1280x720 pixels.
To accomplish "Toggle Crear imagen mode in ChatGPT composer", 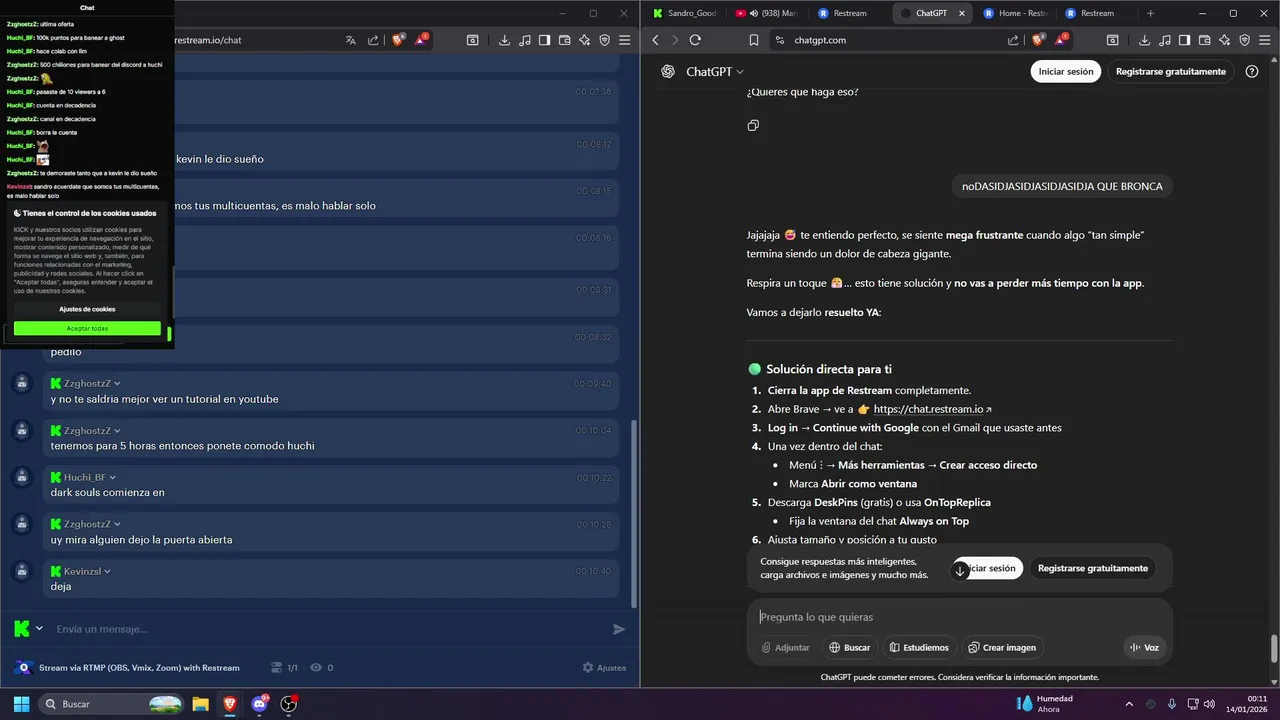I will click(x=1002, y=647).
